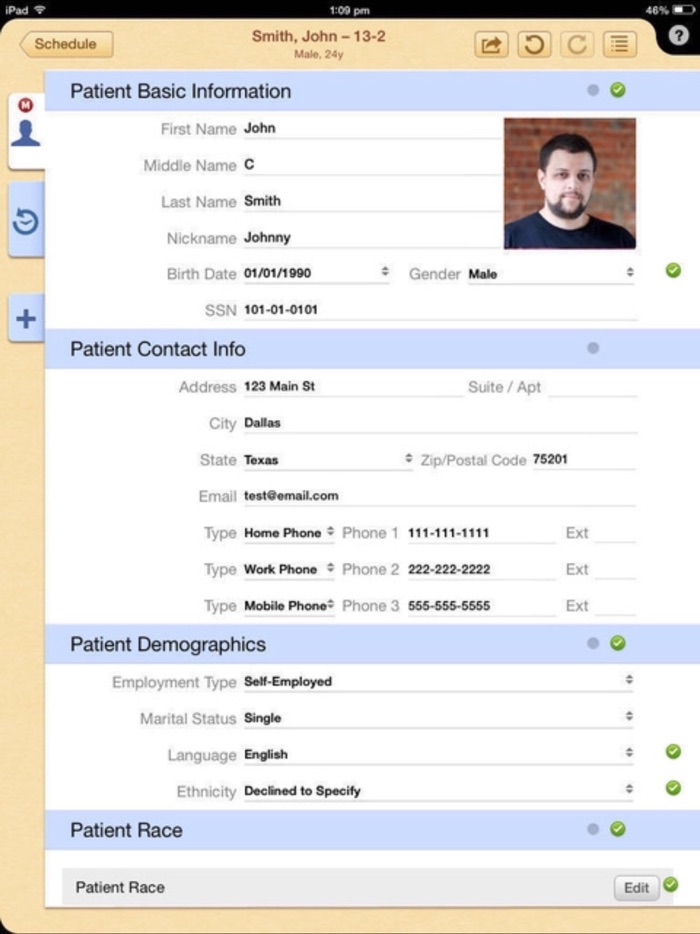Image resolution: width=700 pixels, height=934 pixels.
Task: Toggle green check beside Gender field
Action: click(x=673, y=270)
